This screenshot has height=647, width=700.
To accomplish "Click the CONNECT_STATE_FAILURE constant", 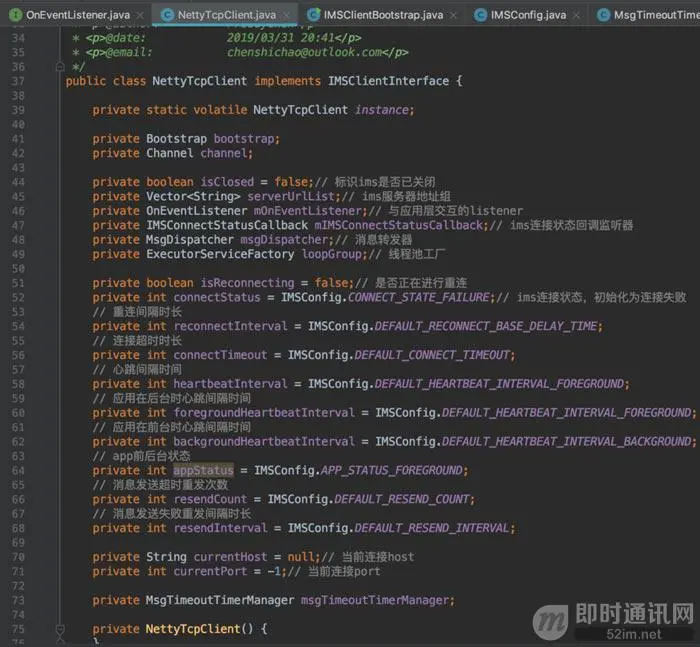I will point(419,297).
